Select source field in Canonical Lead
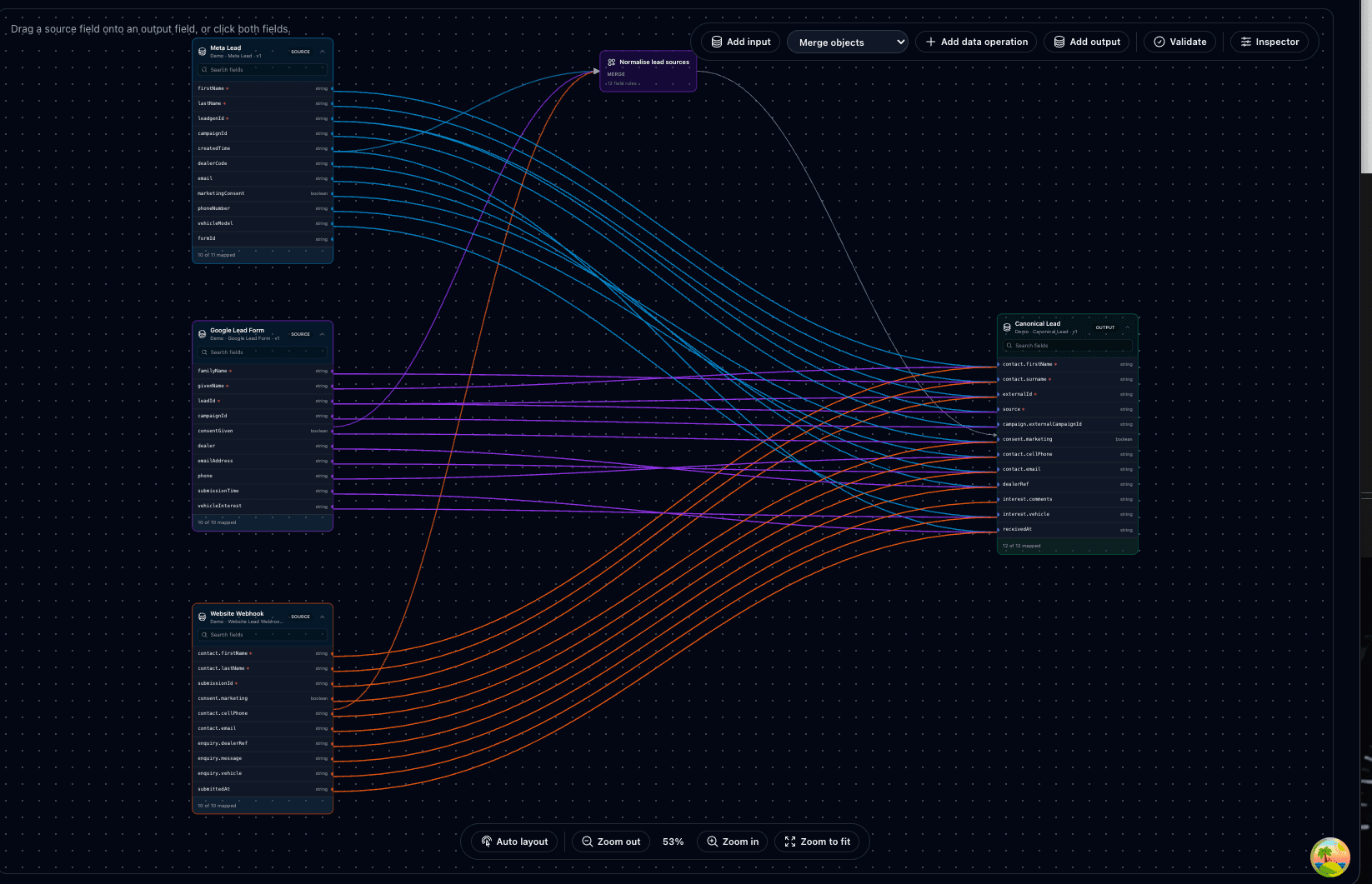 (1068, 409)
